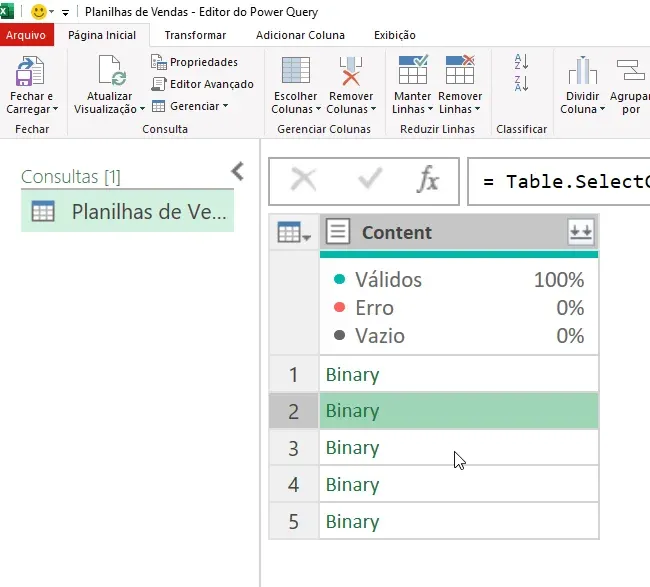The image size is (650, 587).
Task: Cancel formula edit with X icon
Action: point(303,180)
